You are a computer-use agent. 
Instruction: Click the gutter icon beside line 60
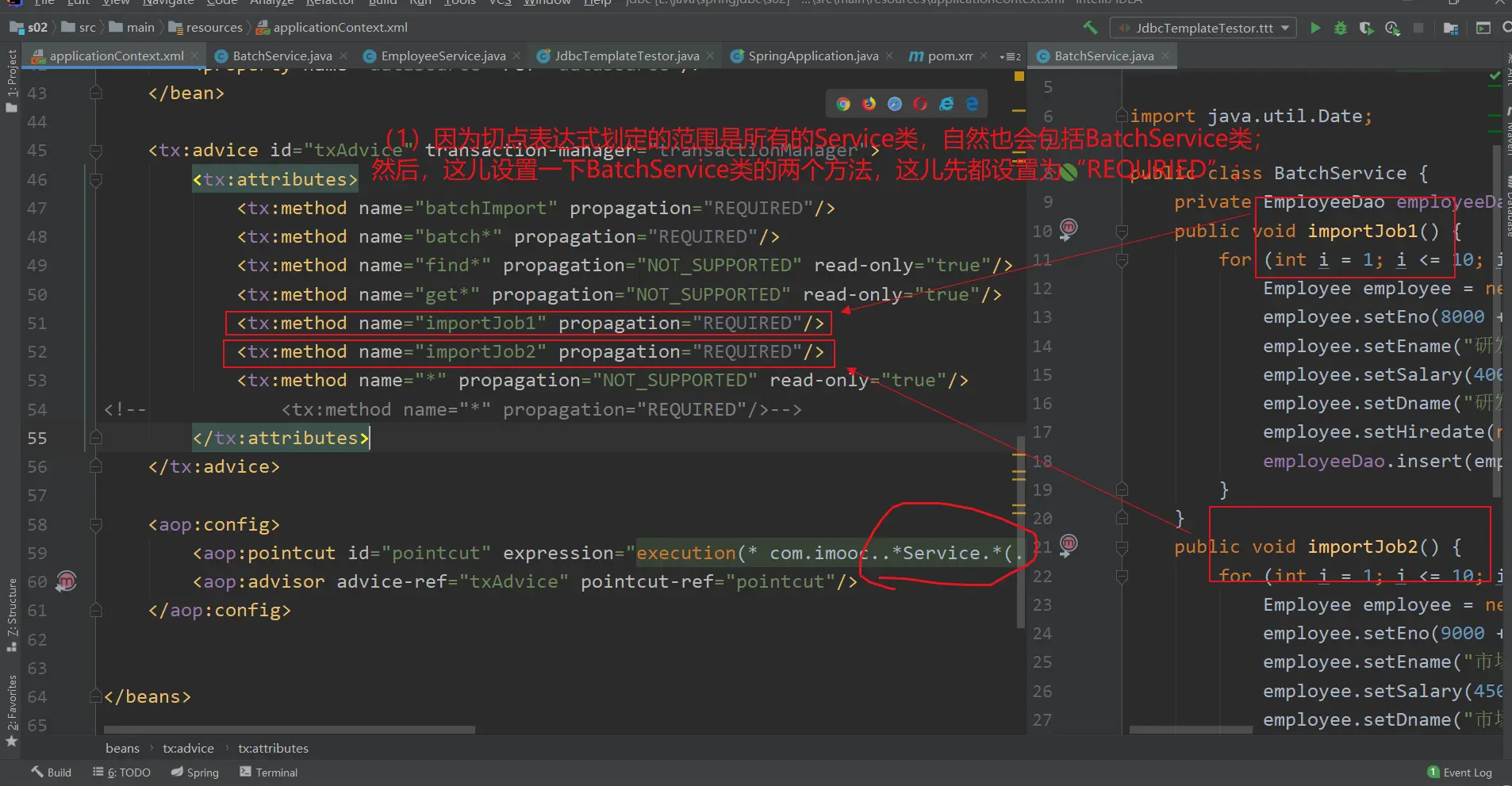coord(67,581)
